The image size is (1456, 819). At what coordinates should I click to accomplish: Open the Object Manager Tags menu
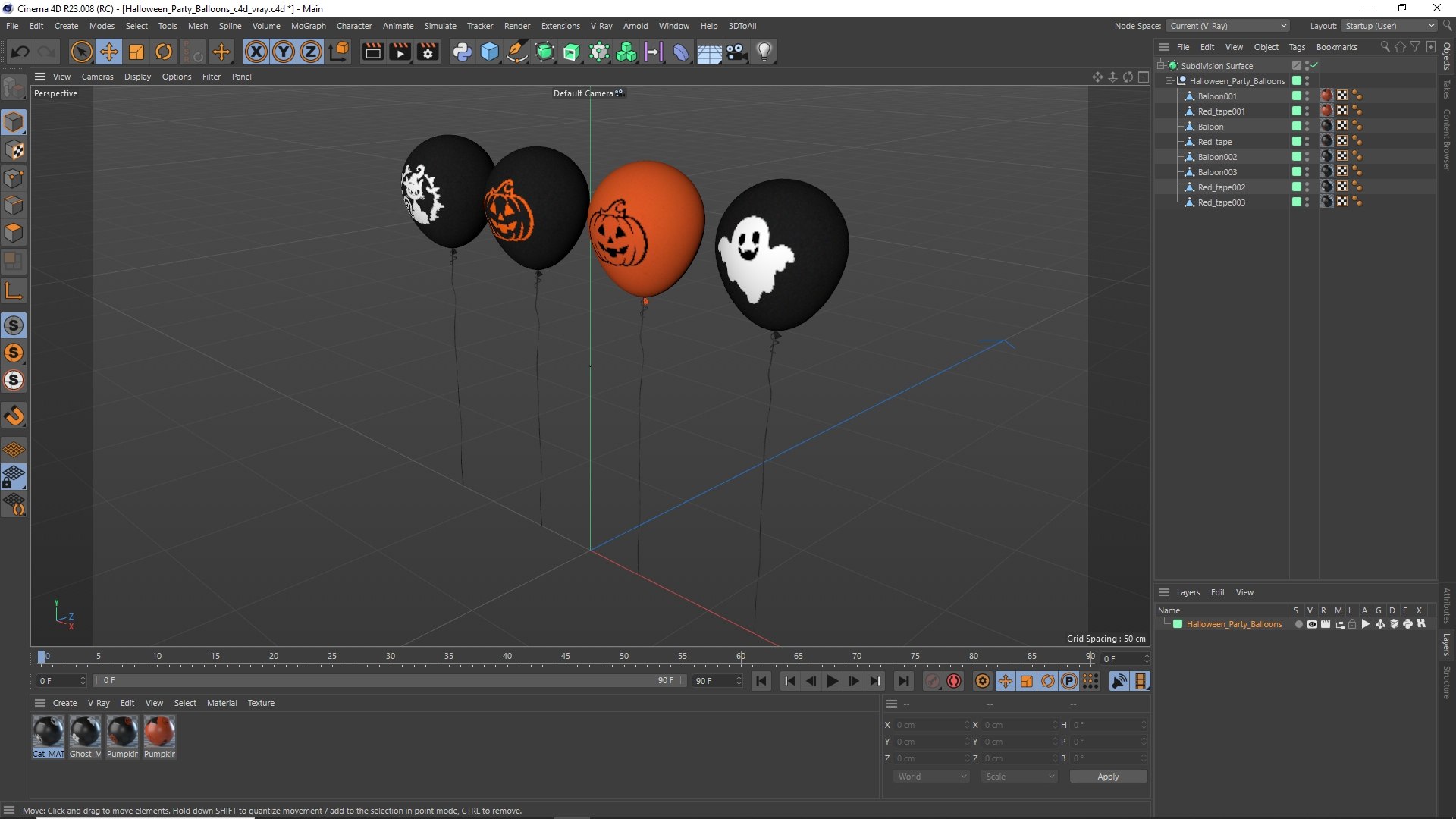tap(1297, 47)
